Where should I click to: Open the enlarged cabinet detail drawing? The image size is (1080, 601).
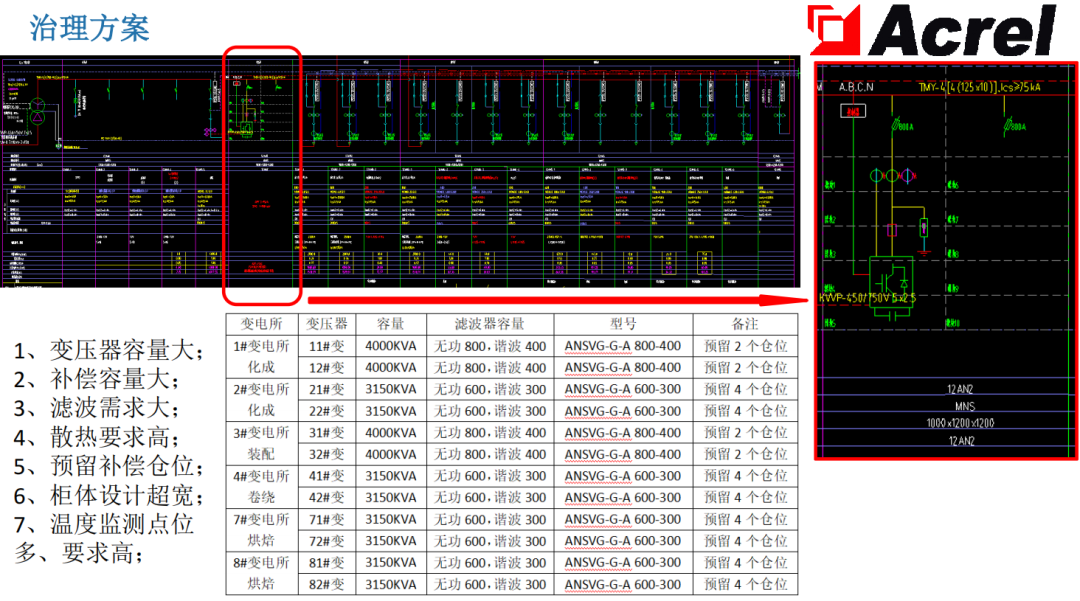coord(946,260)
